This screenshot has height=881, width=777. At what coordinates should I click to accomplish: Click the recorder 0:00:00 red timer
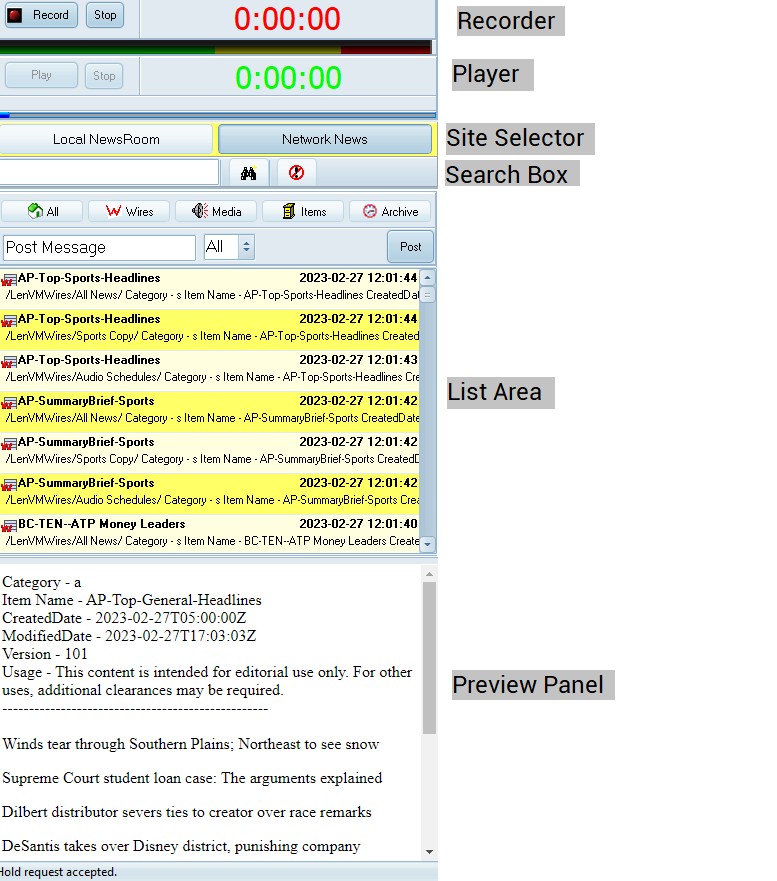(287, 19)
